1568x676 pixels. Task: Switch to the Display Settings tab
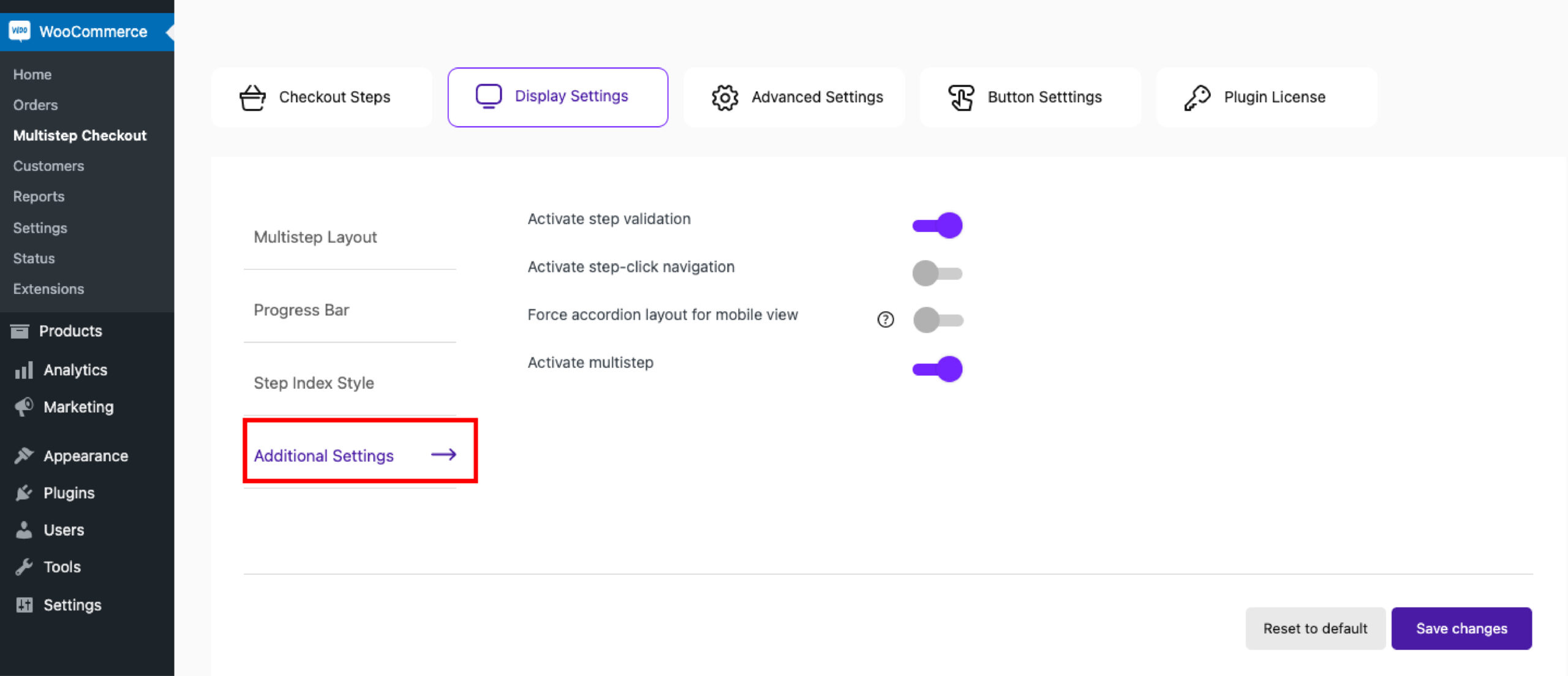point(557,97)
